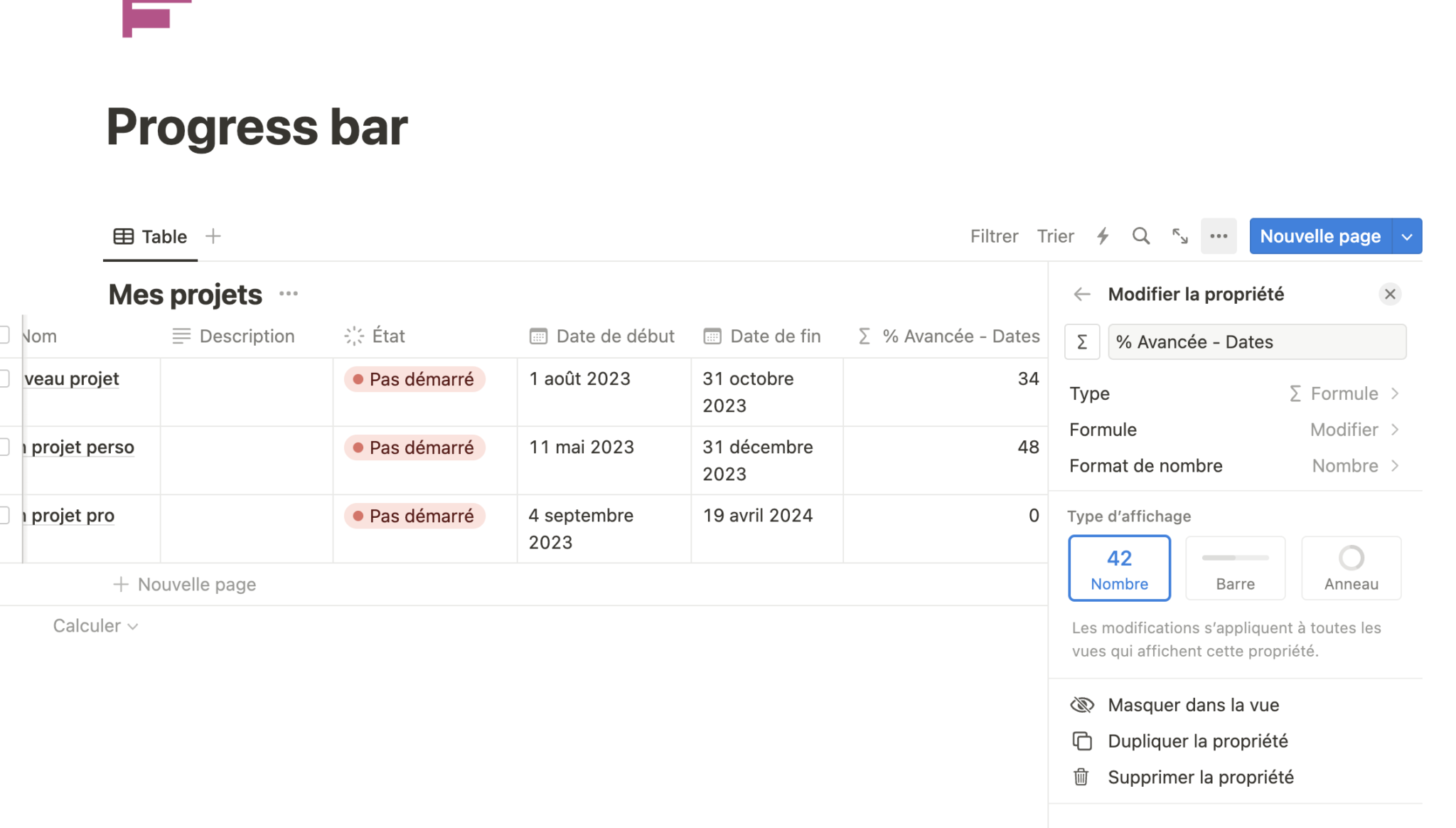Add a row with + Nouvelle page
Viewport: 1456px width, 828px height.
click(x=185, y=584)
